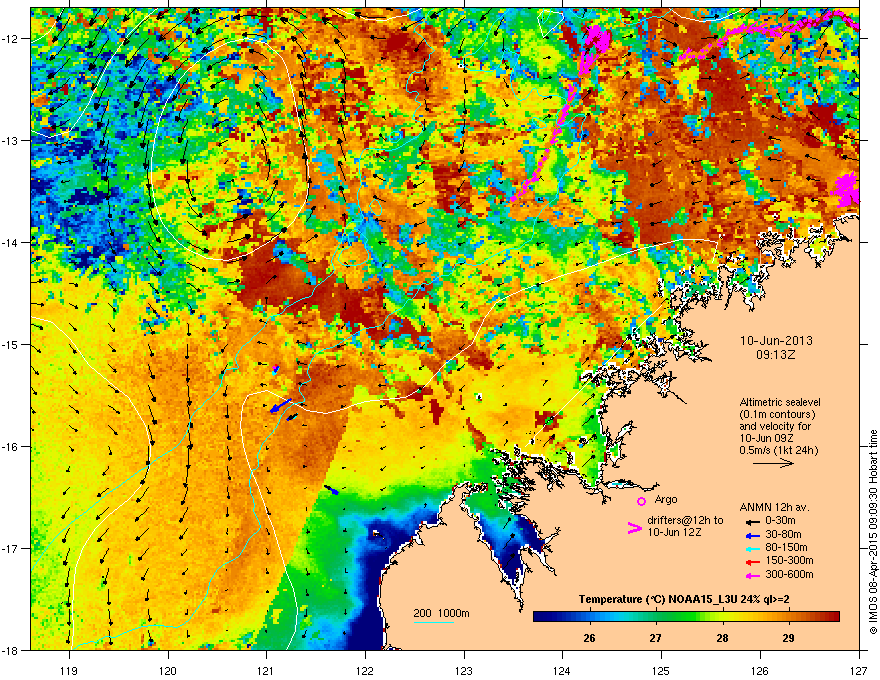This screenshot has height=680, width=880.
Task: Click the magenta Argo circle legend marker
Action: point(641,501)
